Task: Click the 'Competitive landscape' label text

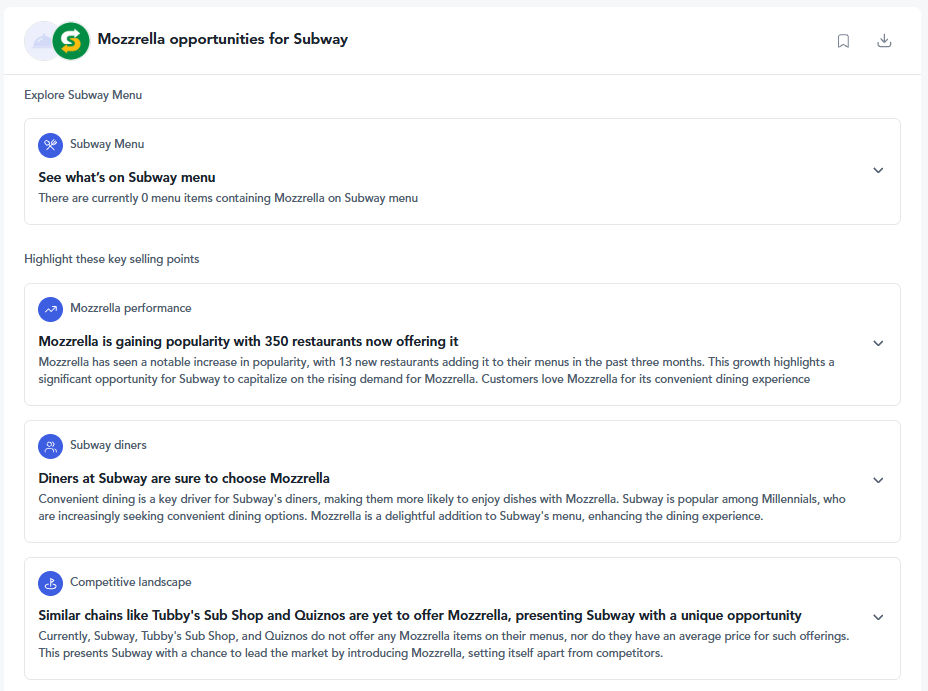Action: [131, 582]
